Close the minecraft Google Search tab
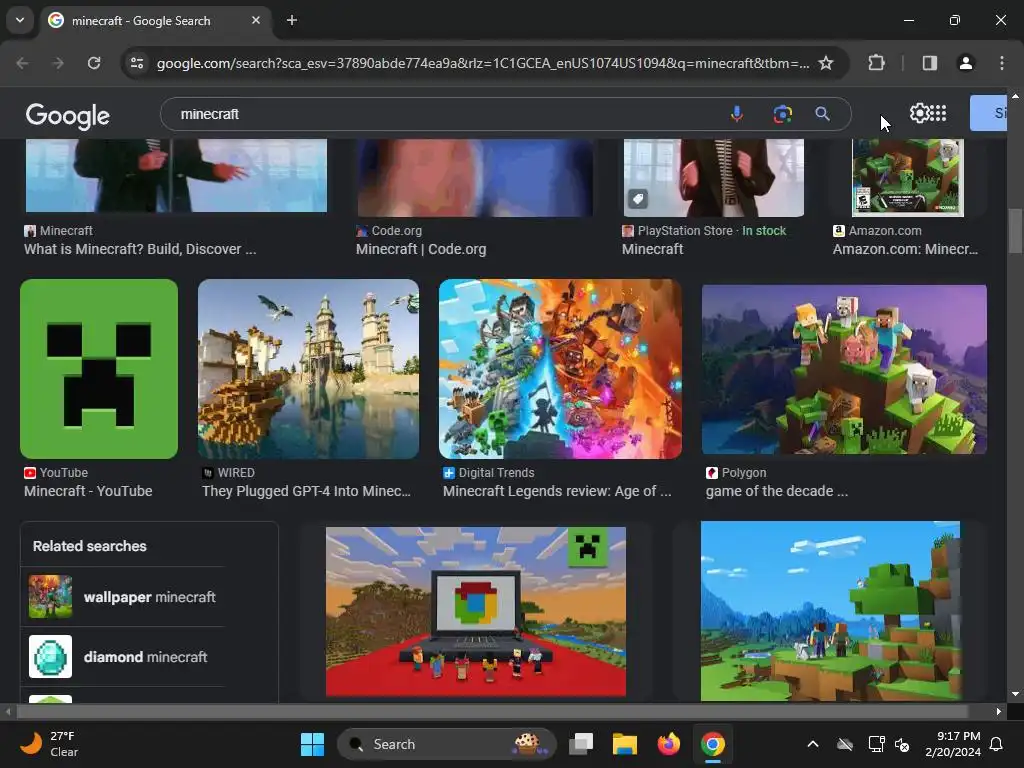 tap(256, 20)
